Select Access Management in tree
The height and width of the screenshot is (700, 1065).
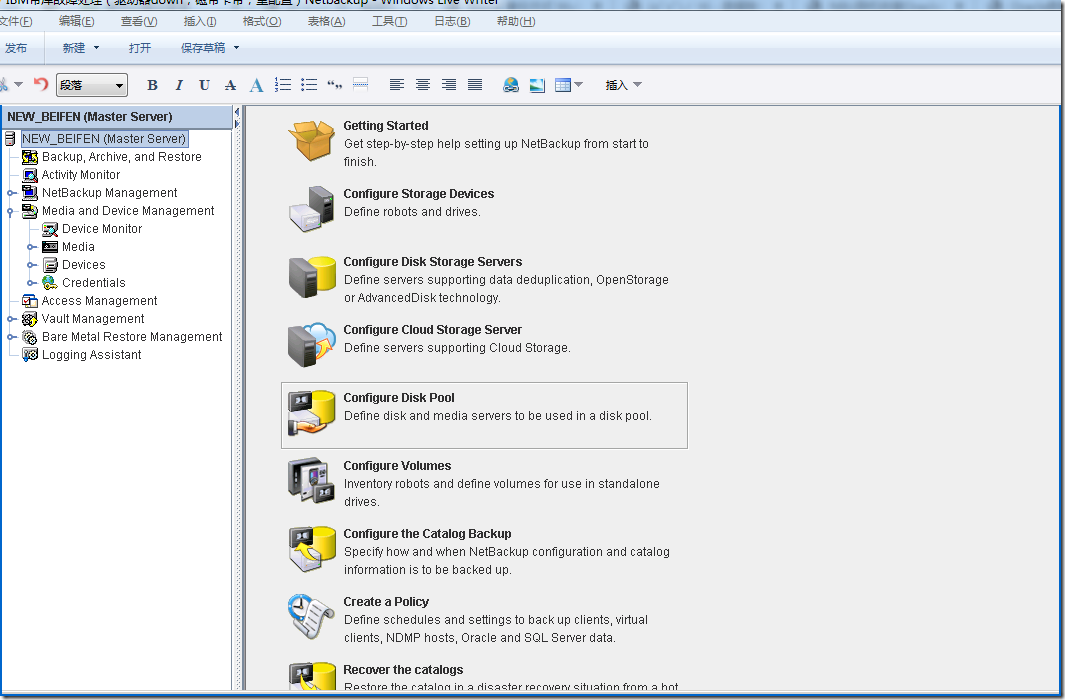99,301
